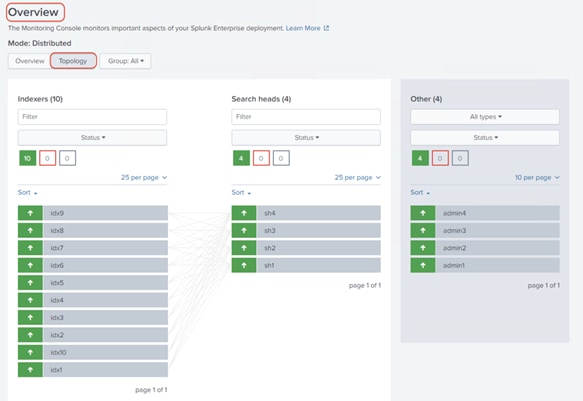Toggle the green 4 up-status filter in Other panel
Image resolution: width=583 pixels, height=401 pixels.
[420, 158]
